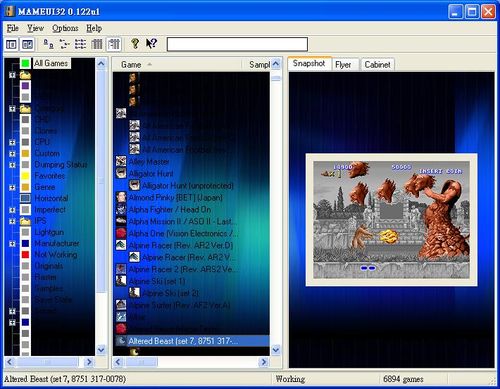
Task: Click the Alley Master game icon
Action: coord(121,161)
